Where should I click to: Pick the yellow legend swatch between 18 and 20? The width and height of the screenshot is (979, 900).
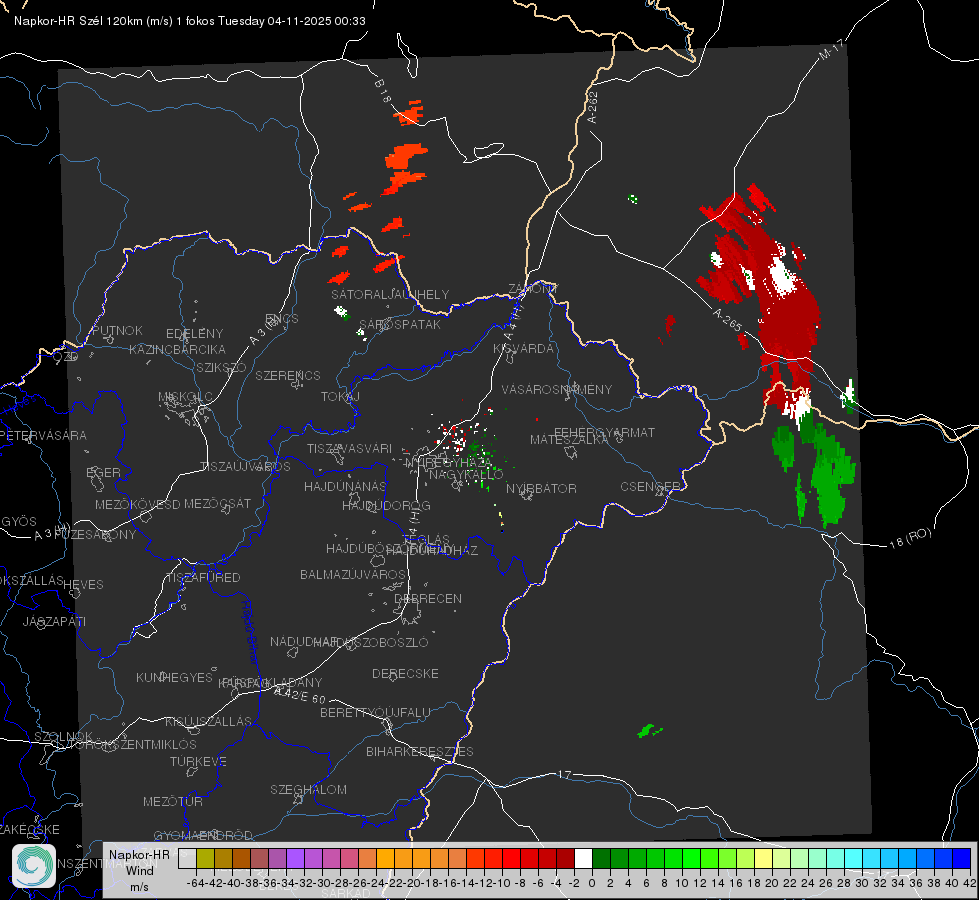tap(764, 859)
